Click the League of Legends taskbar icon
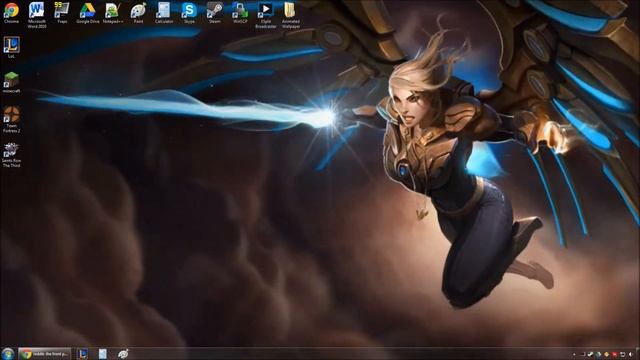640x360 pixels. pyautogui.click(x=82, y=354)
